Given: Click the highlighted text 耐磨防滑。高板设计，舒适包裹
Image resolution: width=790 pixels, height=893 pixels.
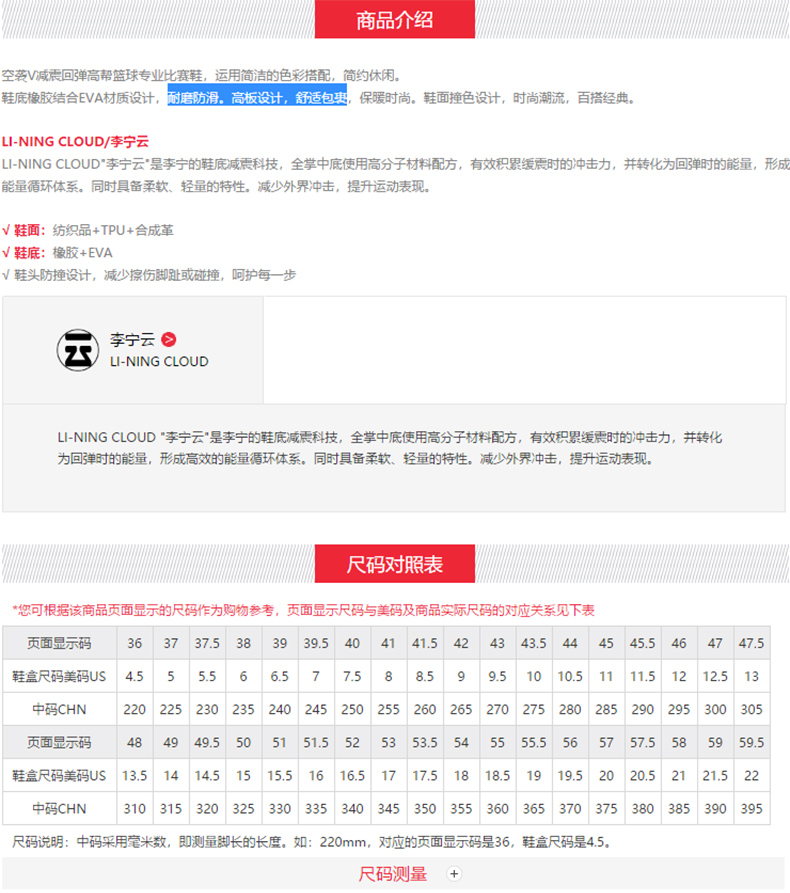Looking at the screenshot, I should click(x=257, y=98).
